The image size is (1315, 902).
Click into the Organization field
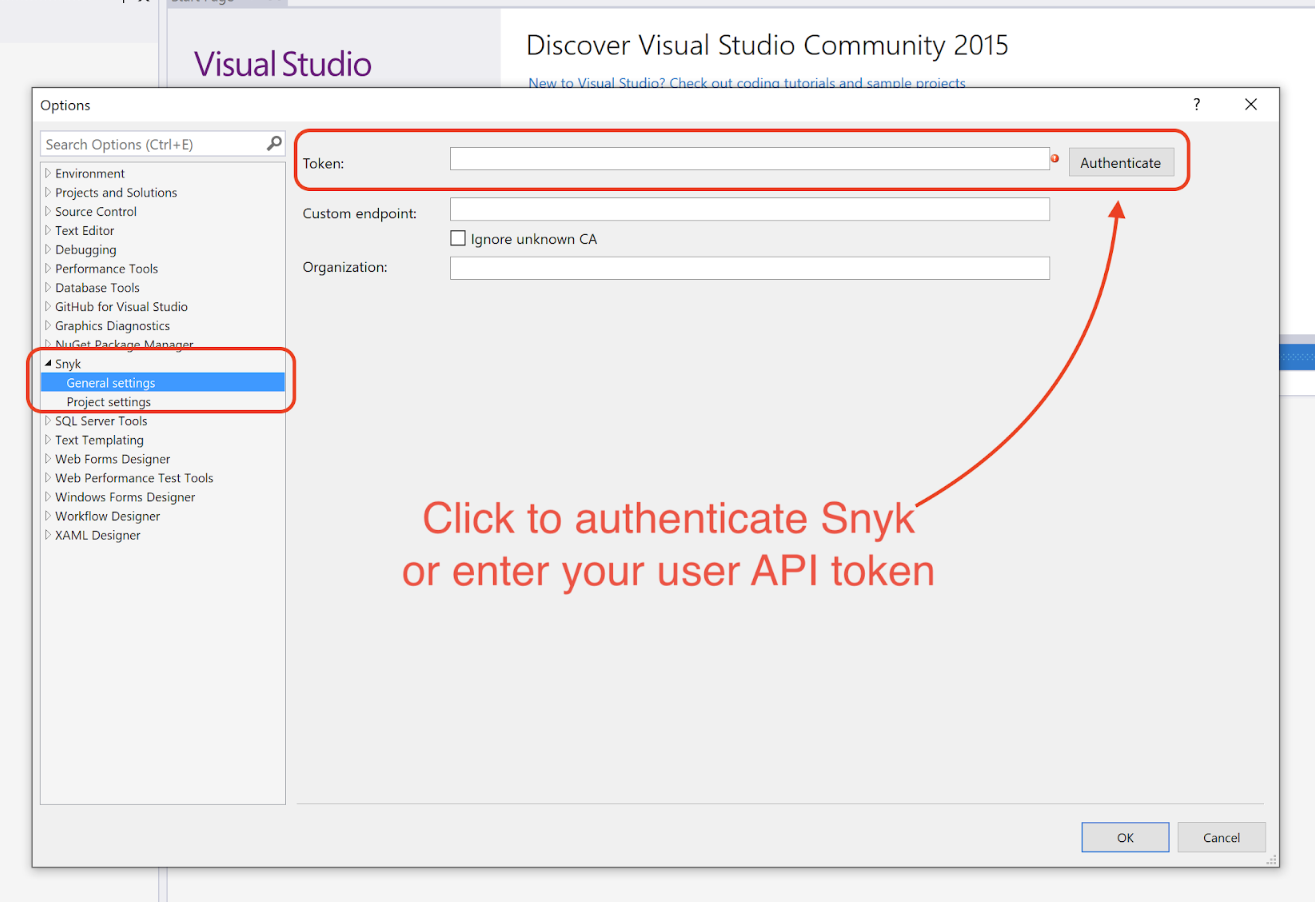(750, 268)
